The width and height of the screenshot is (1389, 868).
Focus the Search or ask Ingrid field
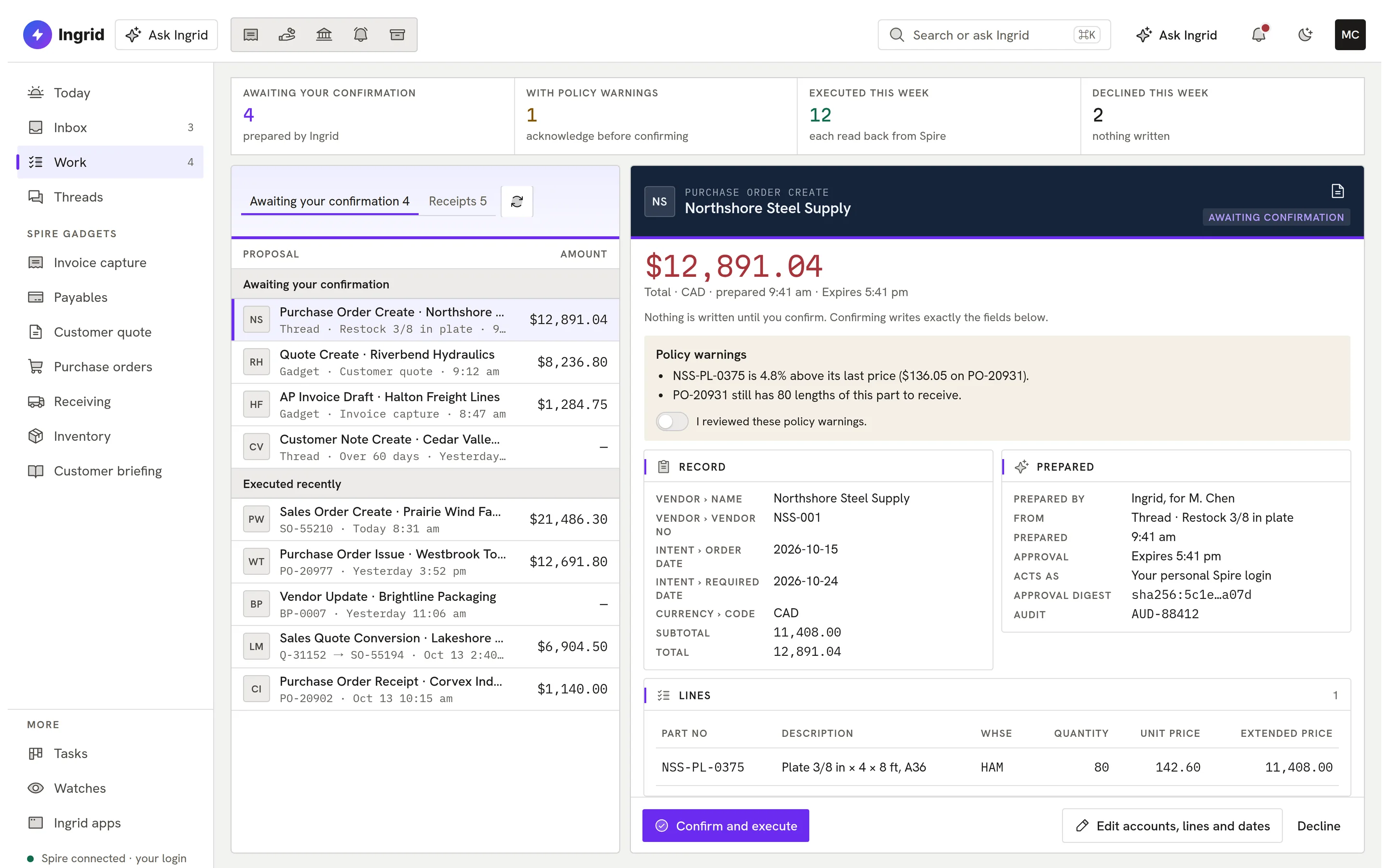(994, 35)
